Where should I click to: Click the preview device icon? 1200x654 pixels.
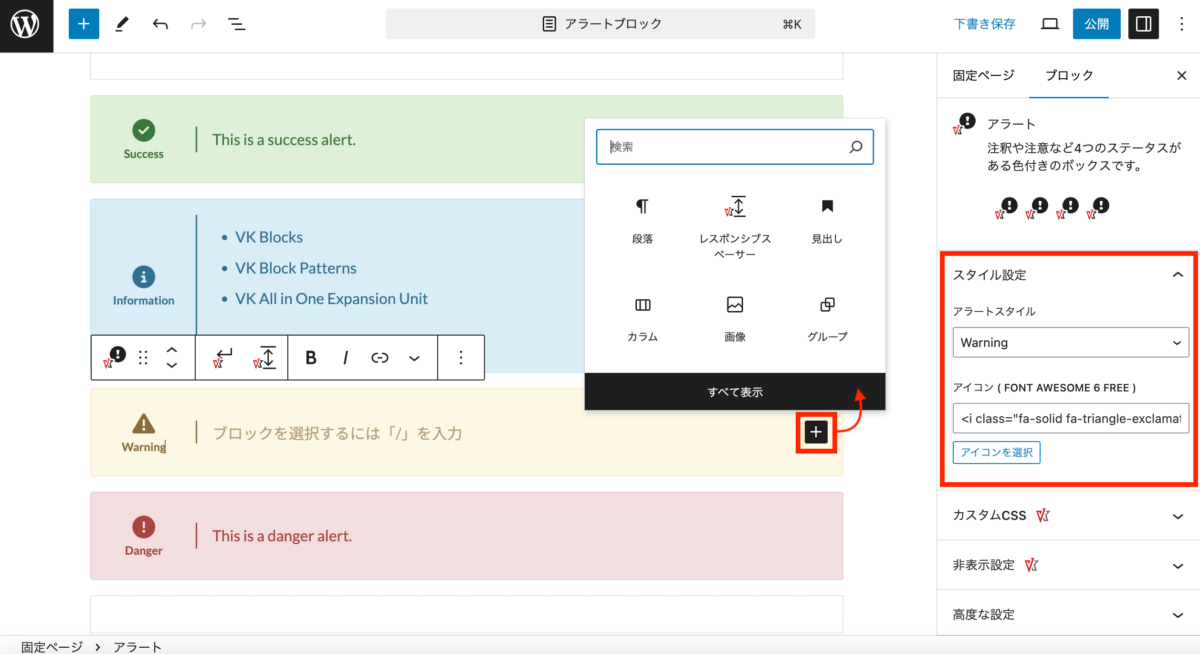1049,24
